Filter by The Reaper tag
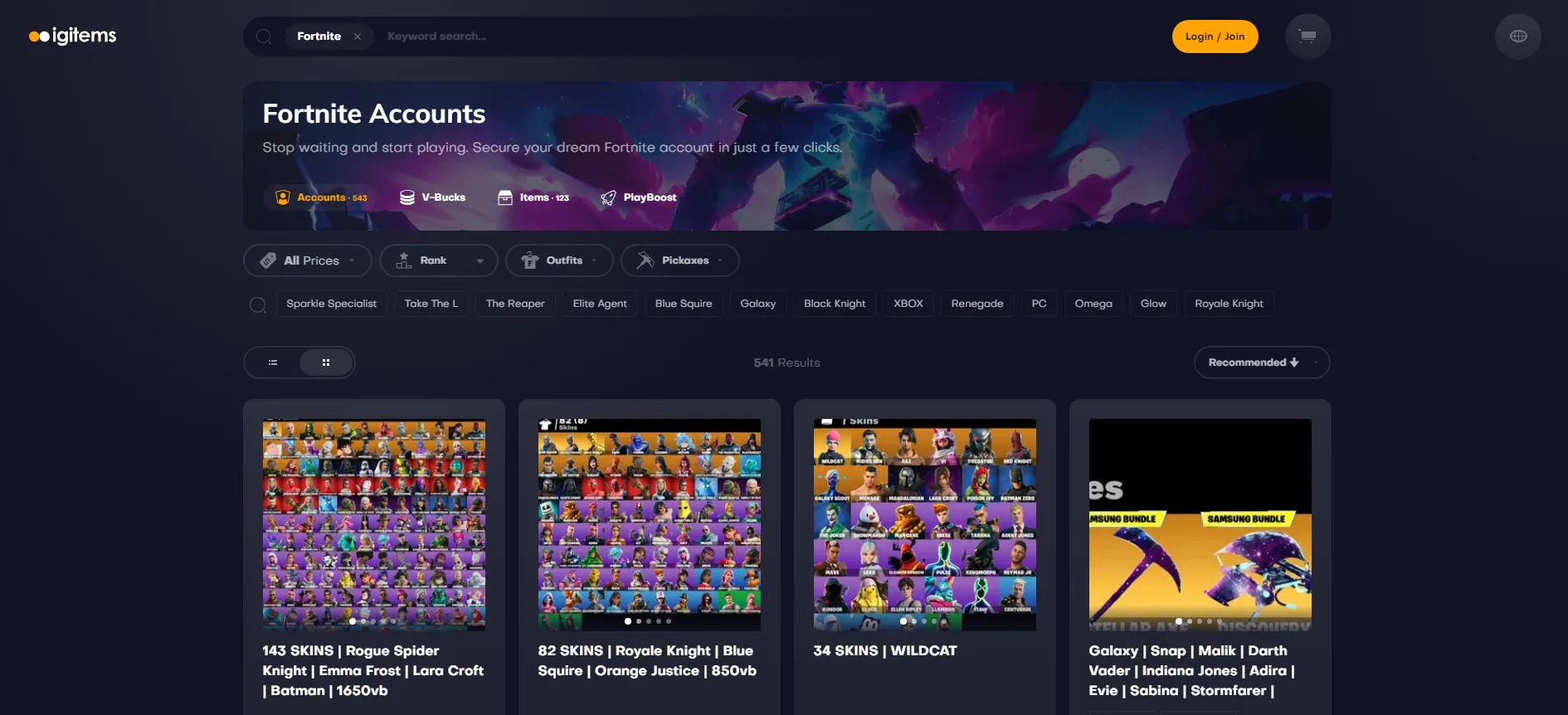Screen dimensions: 1568x715 pyautogui.click(x=515, y=304)
